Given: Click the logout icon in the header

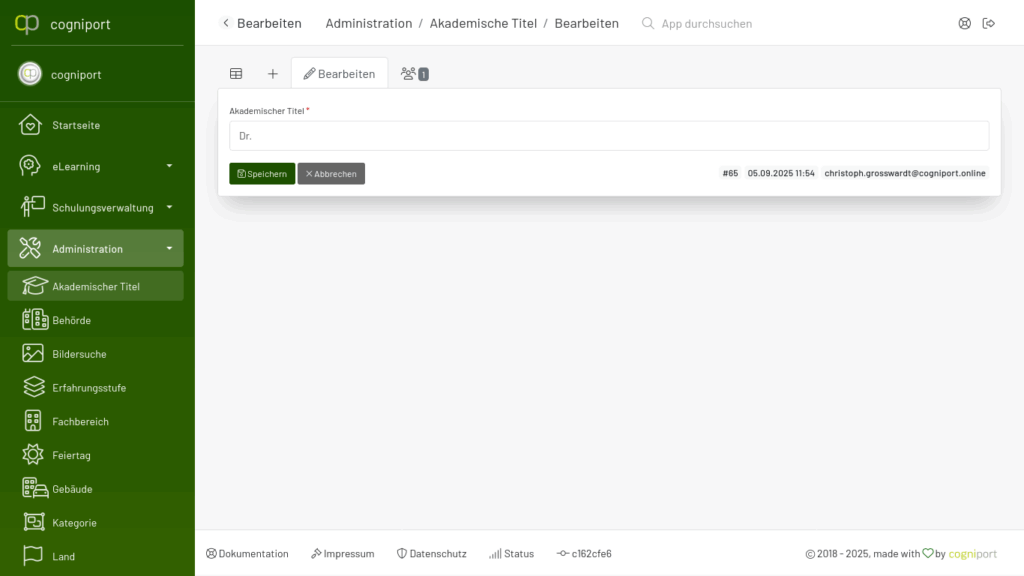Looking at the screenshot, I should pos(988,24).
